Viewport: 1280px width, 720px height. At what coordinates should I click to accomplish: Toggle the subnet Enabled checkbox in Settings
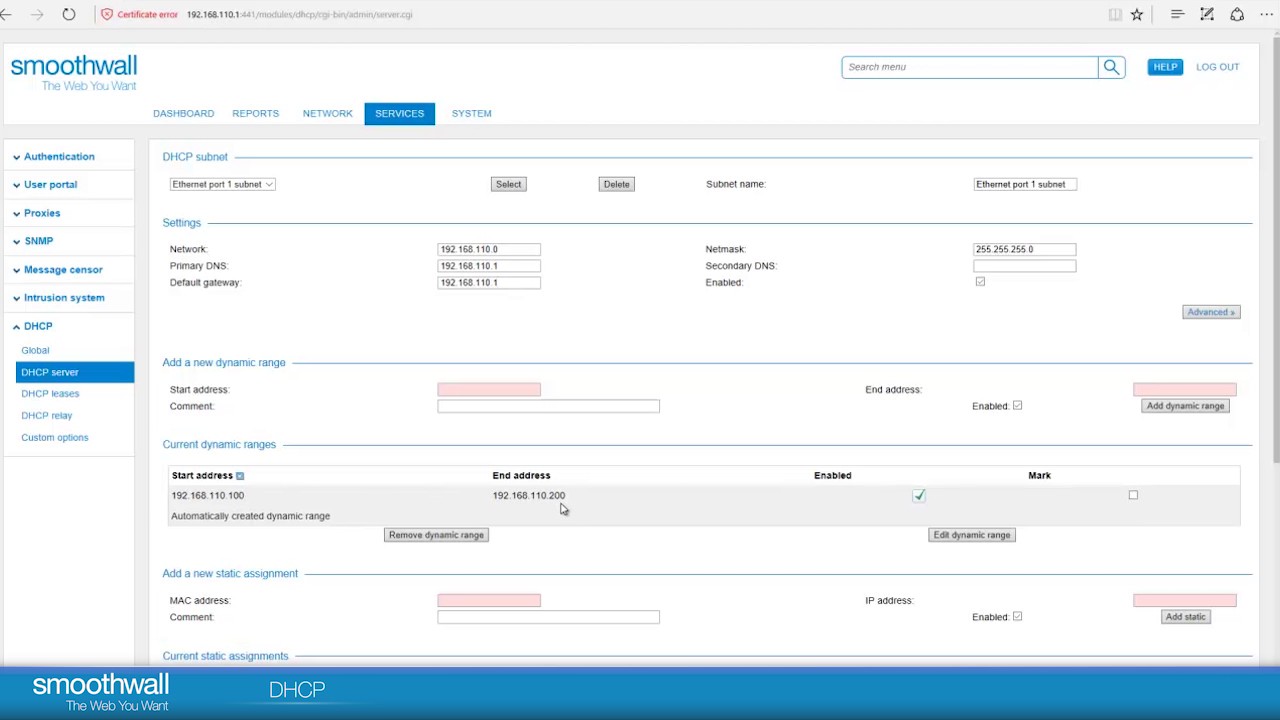[980, 282]
